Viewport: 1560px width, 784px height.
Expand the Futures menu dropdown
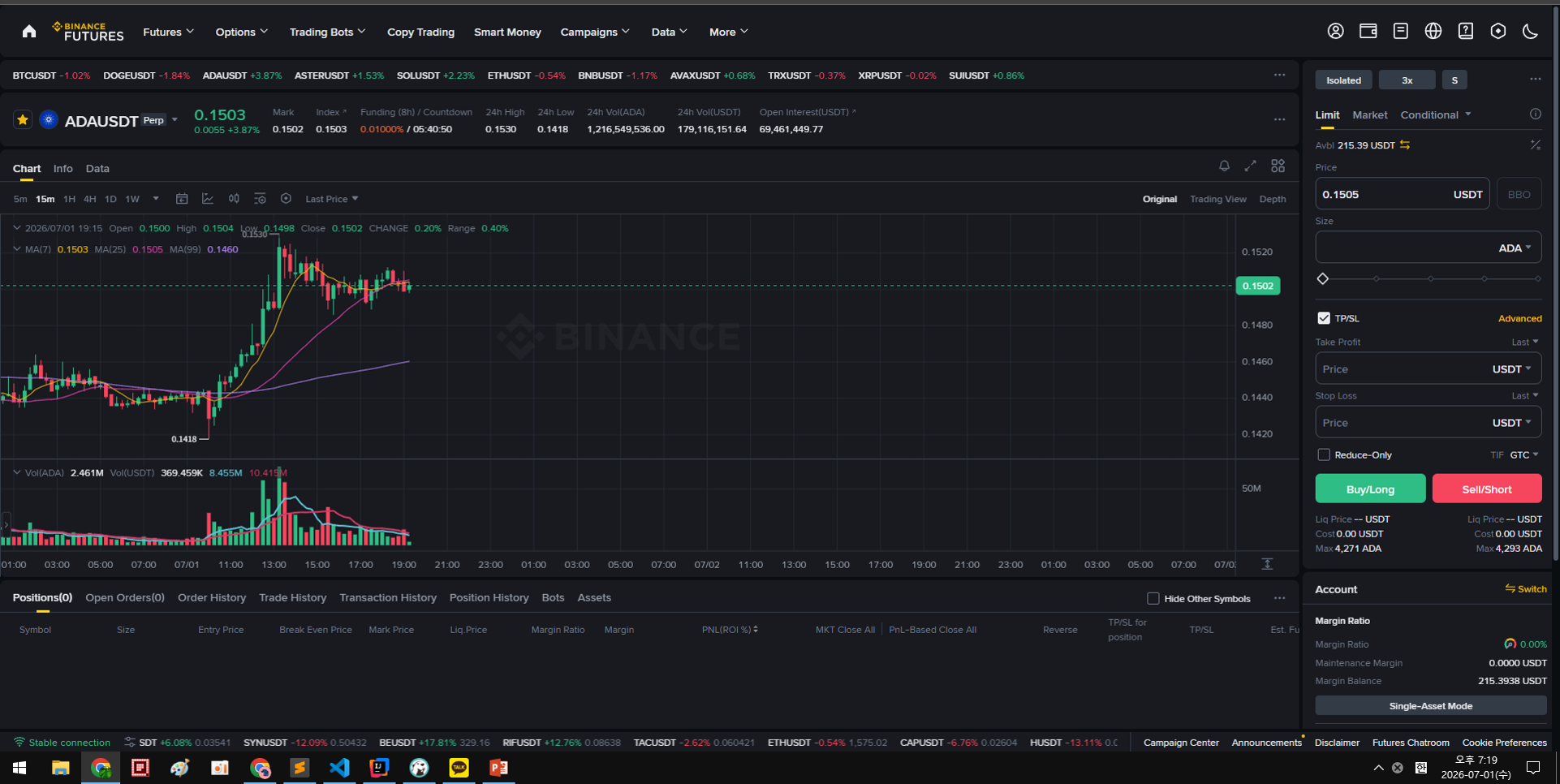(168, 32)
